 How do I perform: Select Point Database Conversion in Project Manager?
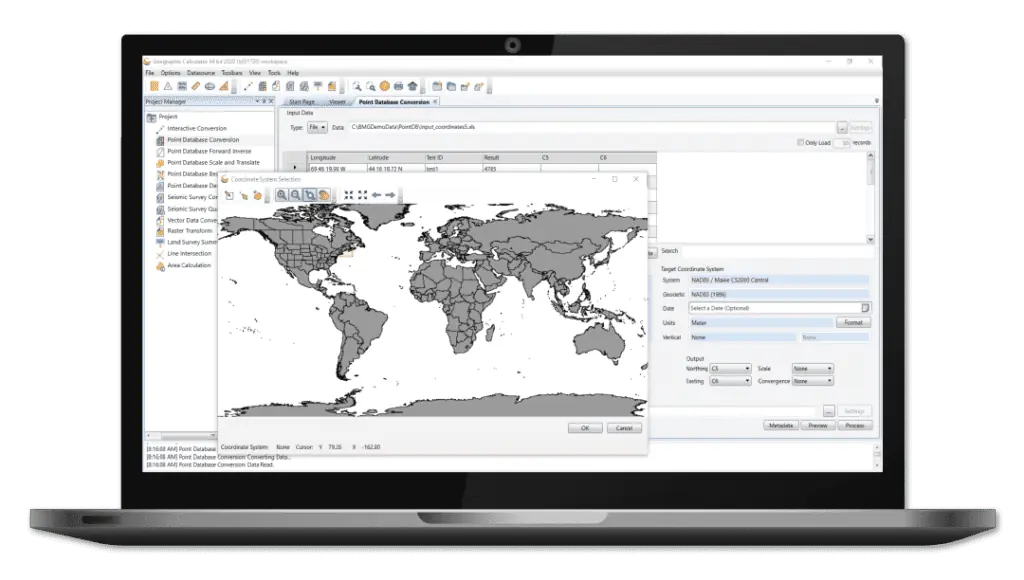[x=203, y=140]
